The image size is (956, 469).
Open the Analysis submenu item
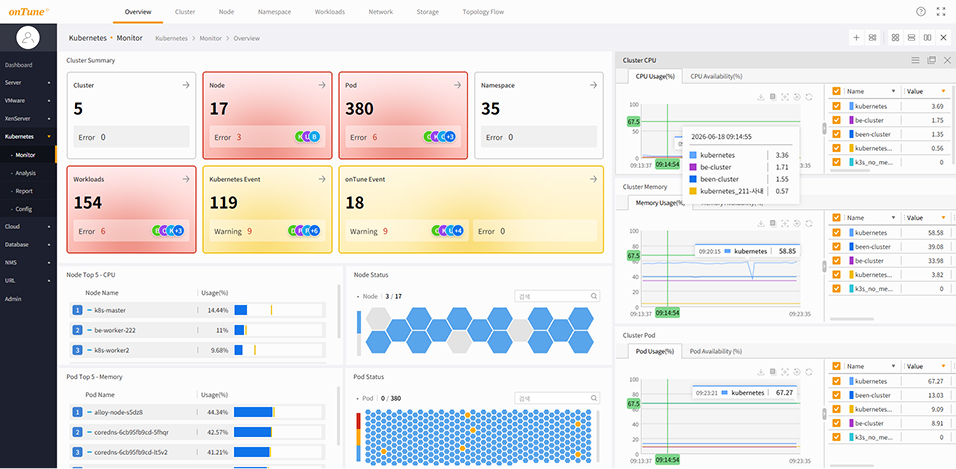point(26,173)
